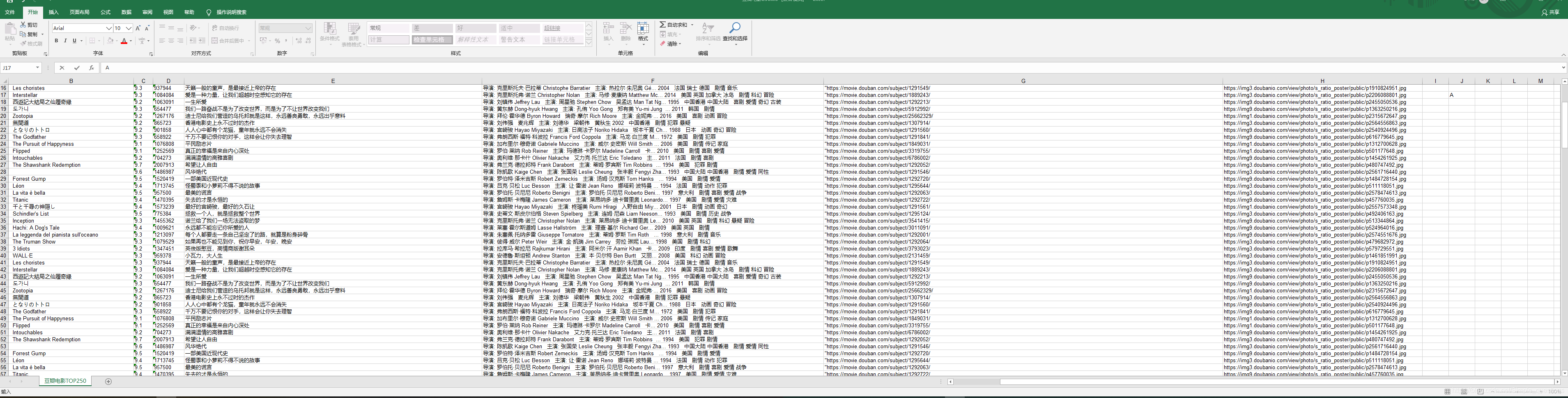The image size is (1568, 398).
Task: Toggle Wrap Text (自动换行)
Action: point(225,28)
